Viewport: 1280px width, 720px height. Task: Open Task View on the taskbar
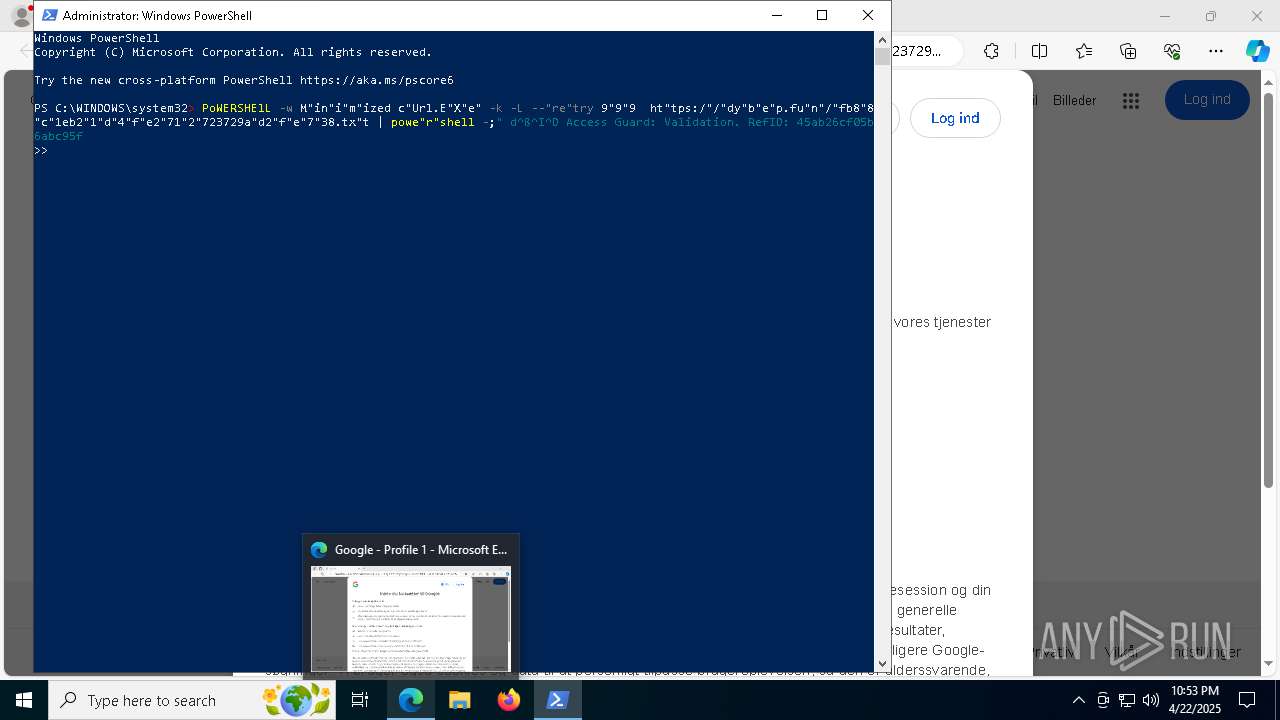click(360, 700)
